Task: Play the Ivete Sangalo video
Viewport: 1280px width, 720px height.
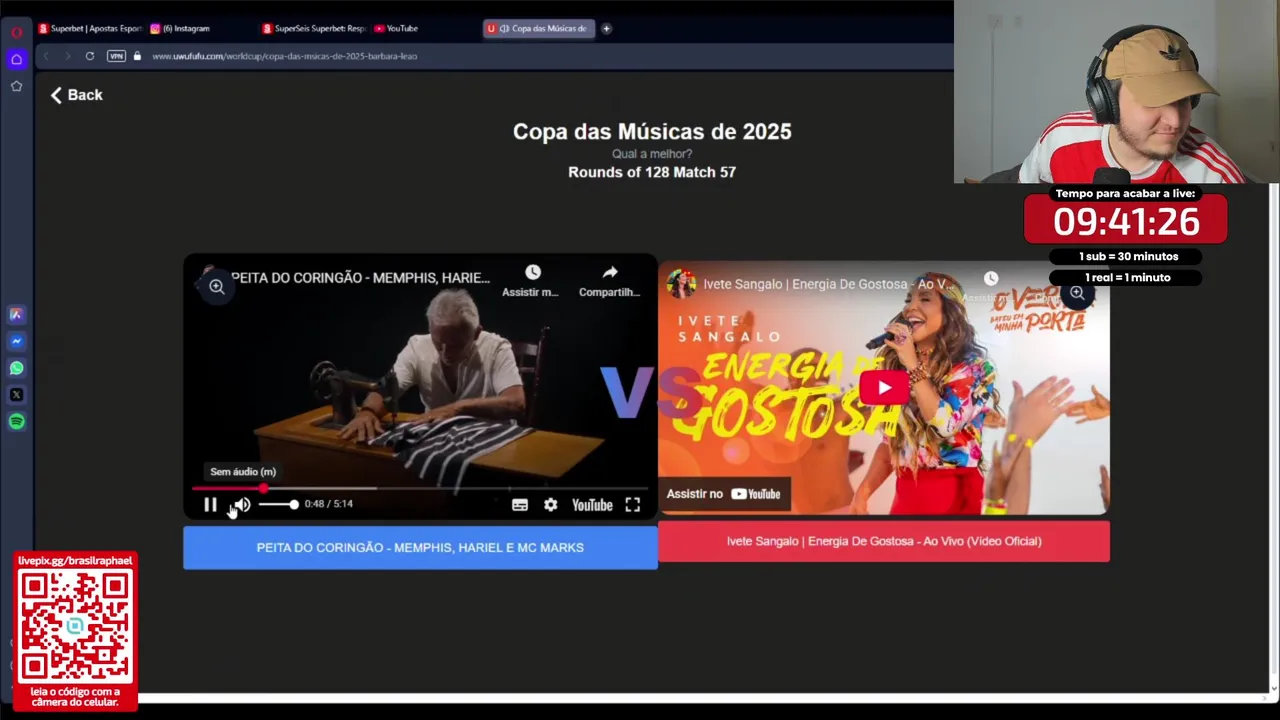Action: click(x=884, y=388)
